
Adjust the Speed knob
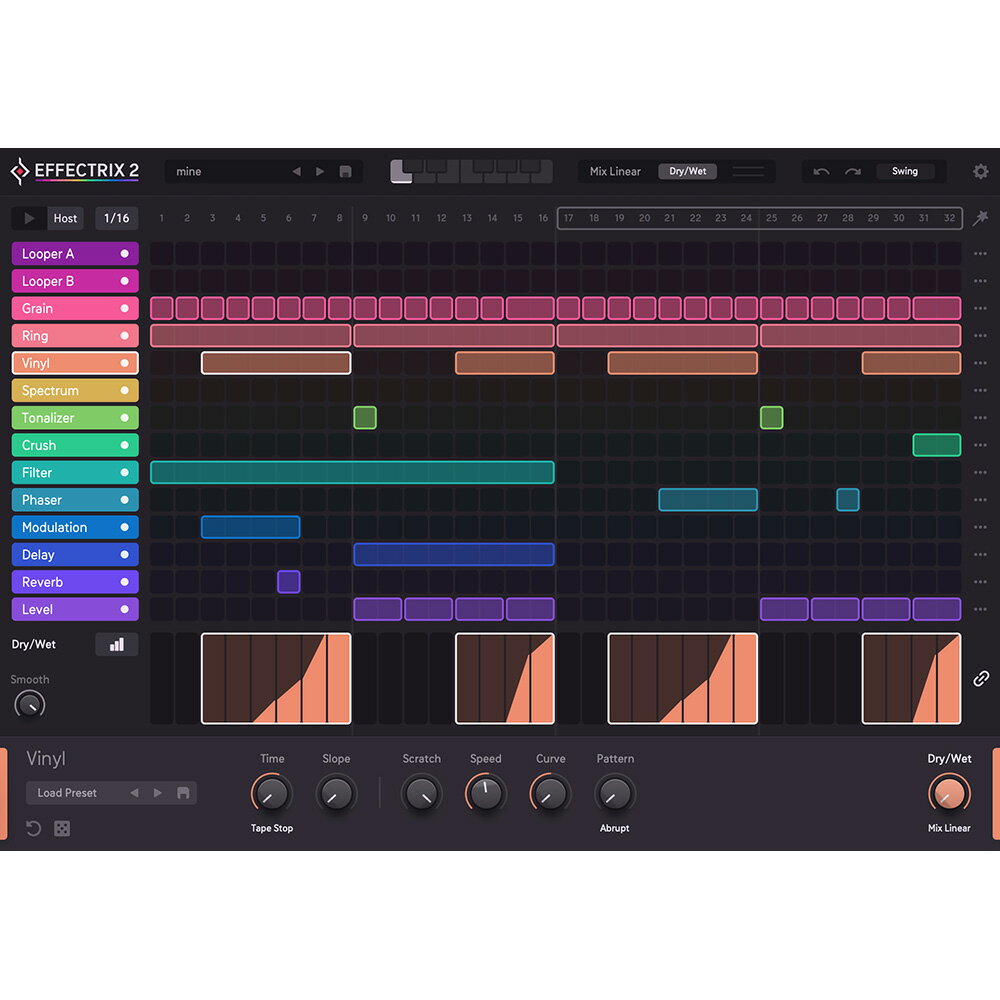coord(485,794)
